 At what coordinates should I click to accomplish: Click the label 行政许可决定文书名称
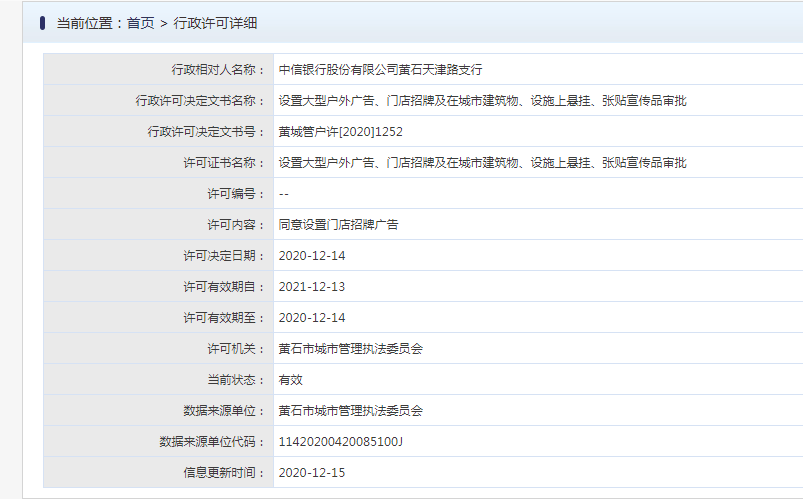coord(201,101)
